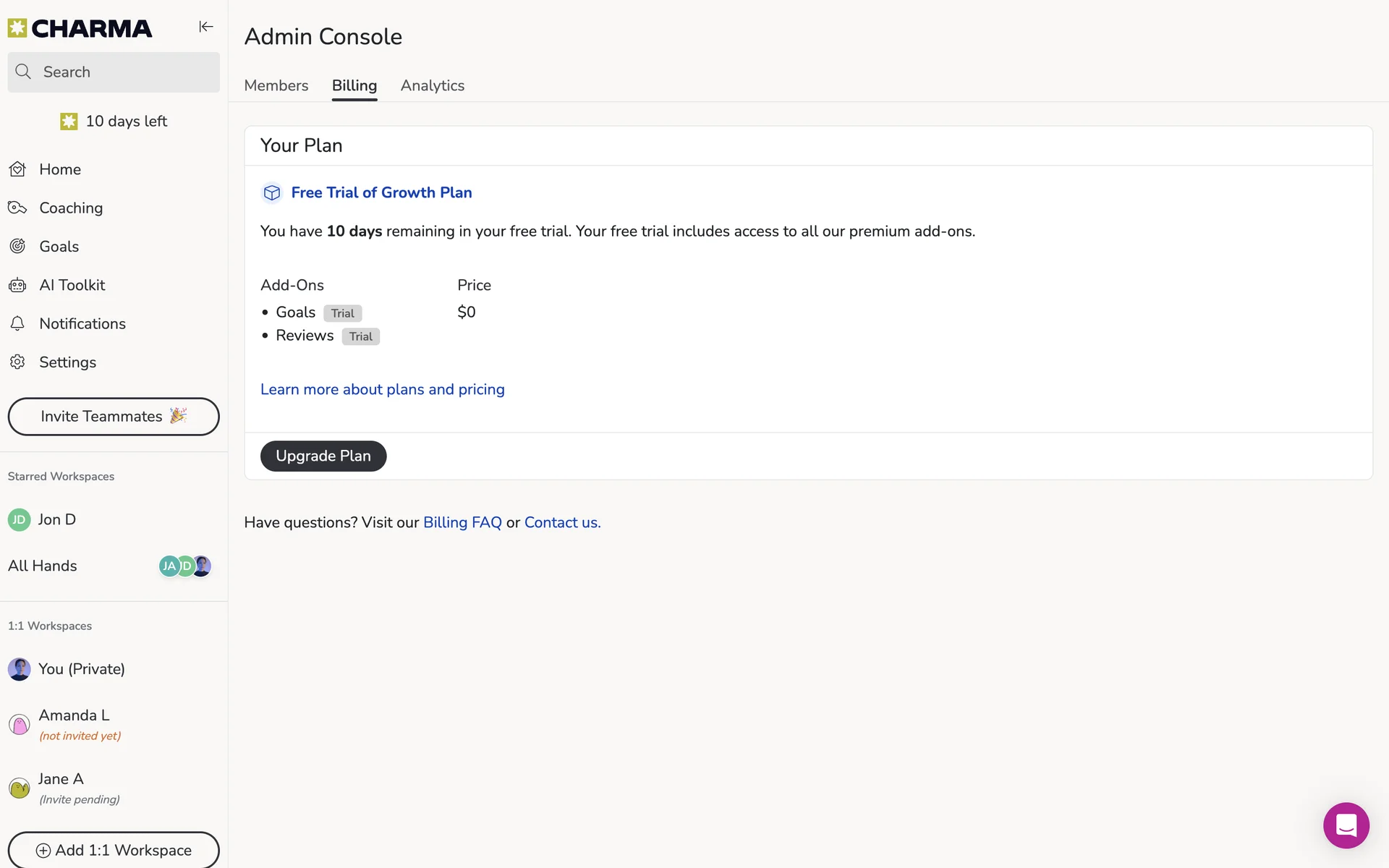Switch to the Analytics tab
Screen dimensions: 1389x868
click(433, 85)
